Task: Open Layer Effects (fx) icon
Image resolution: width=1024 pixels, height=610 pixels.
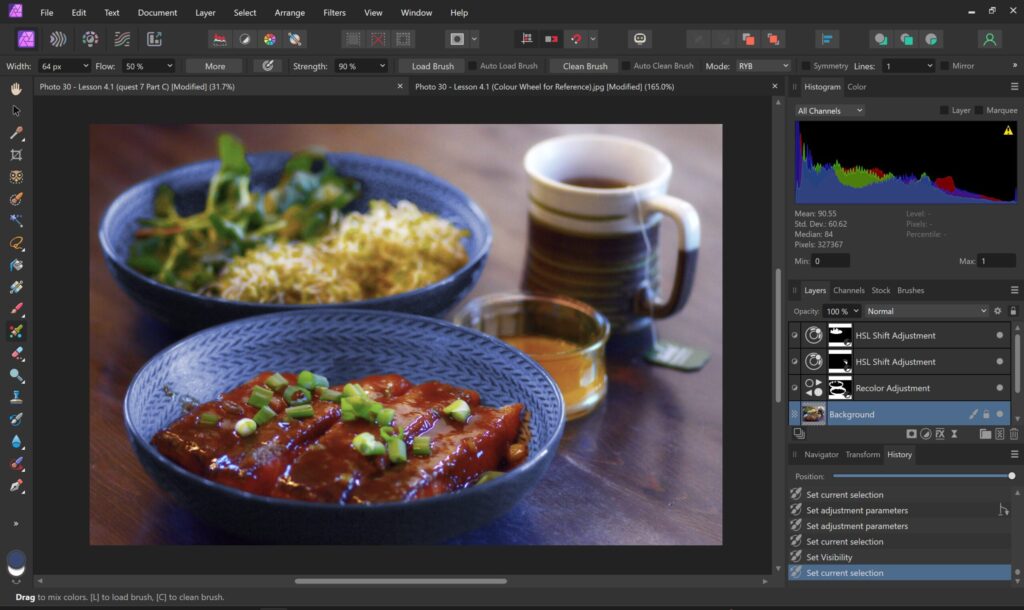Action: click(941, 434)
